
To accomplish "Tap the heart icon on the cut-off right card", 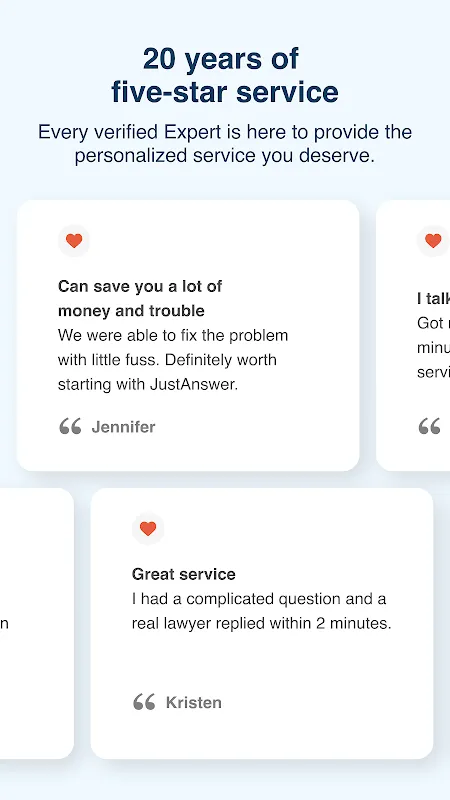I will 433,241.
